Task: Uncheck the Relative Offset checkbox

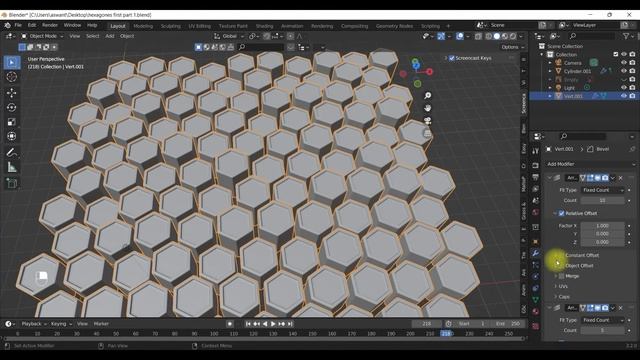Action: (561, 213)
